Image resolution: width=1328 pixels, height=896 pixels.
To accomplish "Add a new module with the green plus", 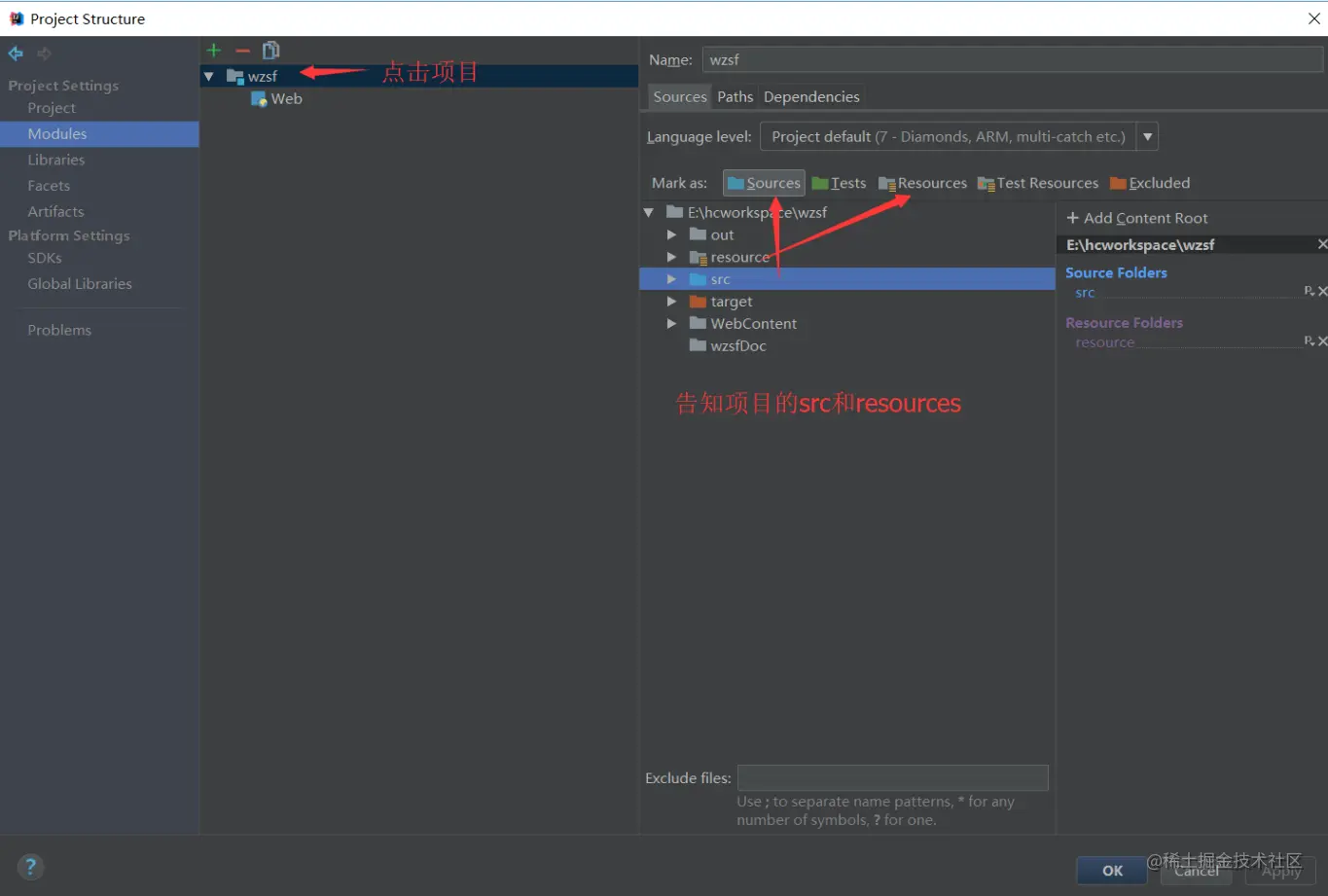I will [x=214, y=51].
